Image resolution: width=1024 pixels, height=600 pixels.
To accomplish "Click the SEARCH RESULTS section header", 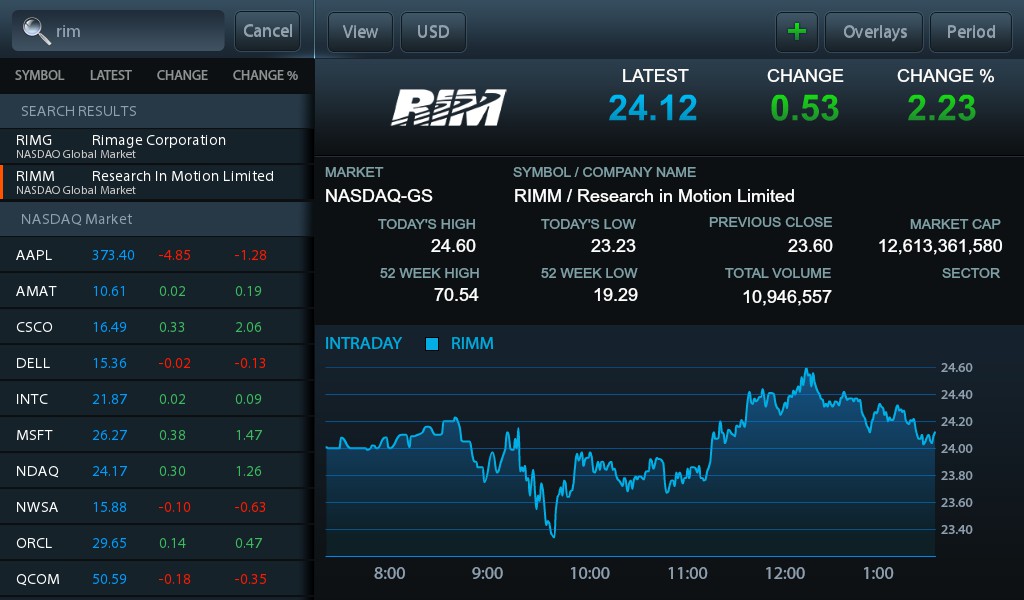I will point(157,111).
